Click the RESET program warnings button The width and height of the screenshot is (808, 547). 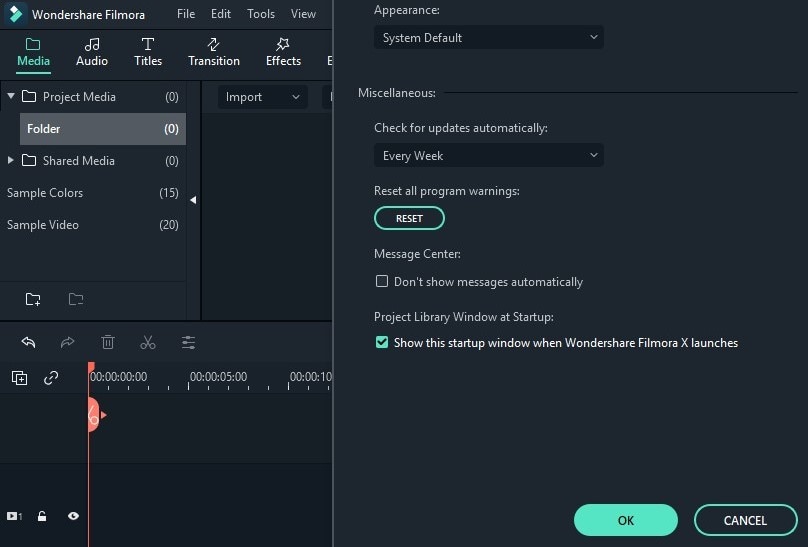409,218
